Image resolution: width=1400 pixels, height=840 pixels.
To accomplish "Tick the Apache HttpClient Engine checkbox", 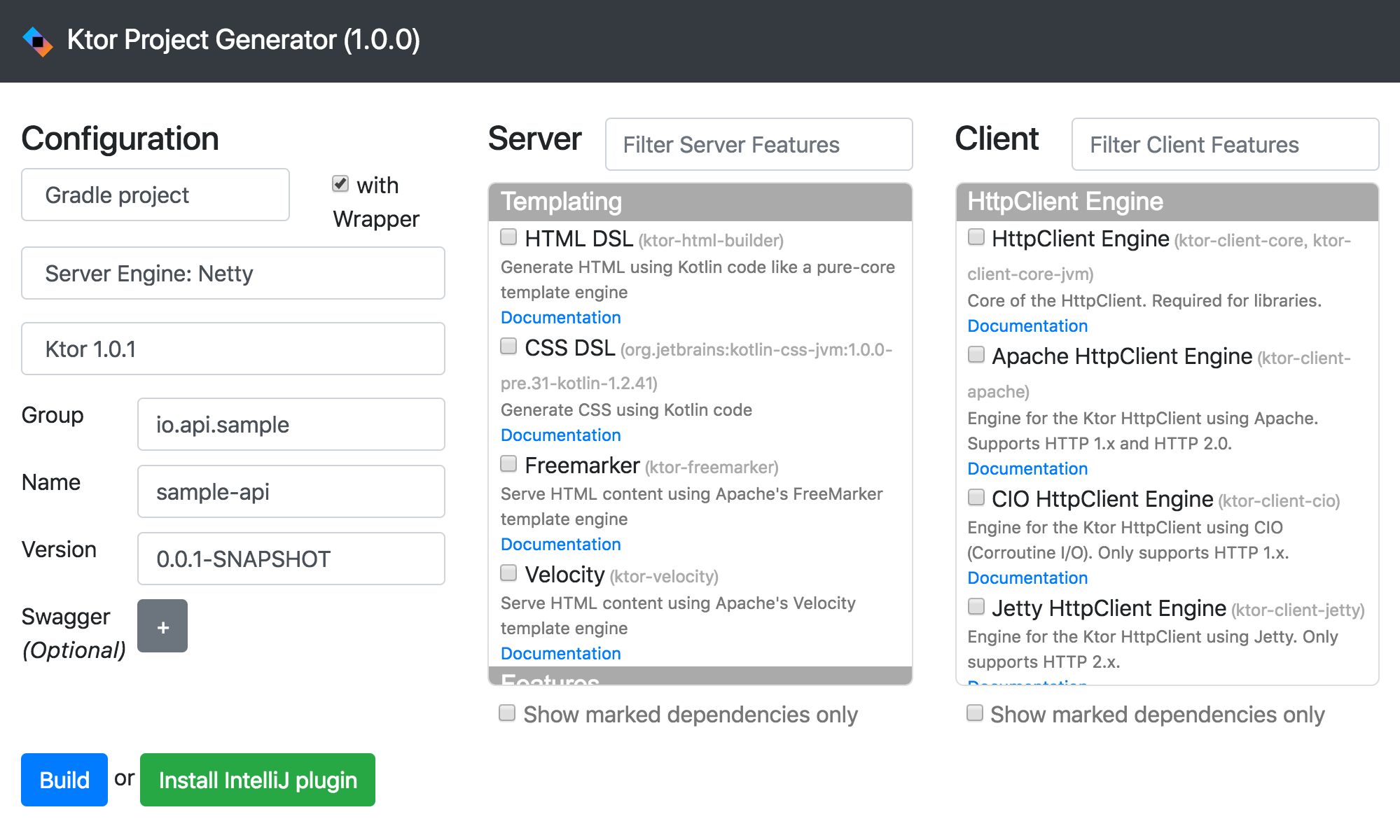I will pos(976,355).
